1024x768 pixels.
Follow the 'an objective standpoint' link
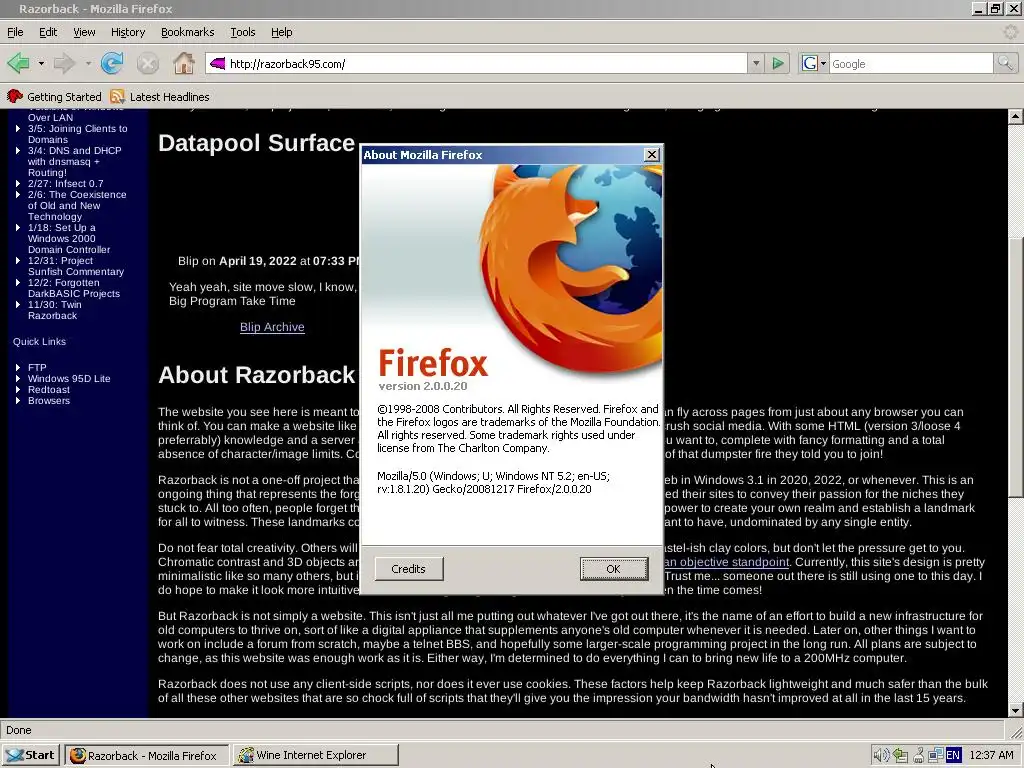pyautogui.click(x=727, y=562)
